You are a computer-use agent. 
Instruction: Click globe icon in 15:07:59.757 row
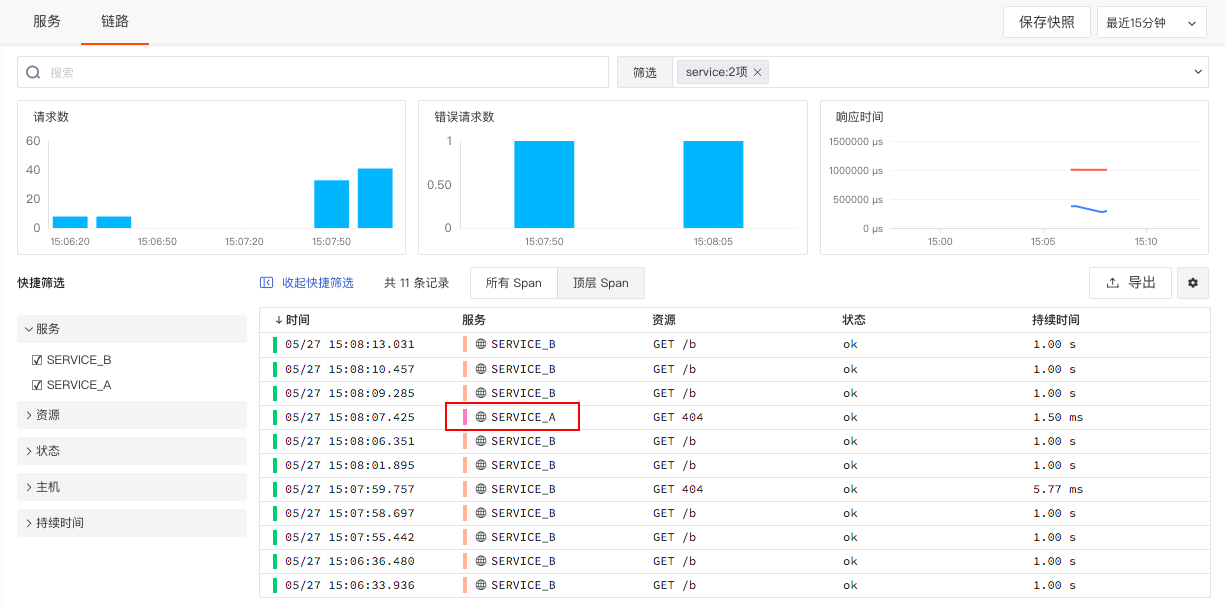click(481, 489)
